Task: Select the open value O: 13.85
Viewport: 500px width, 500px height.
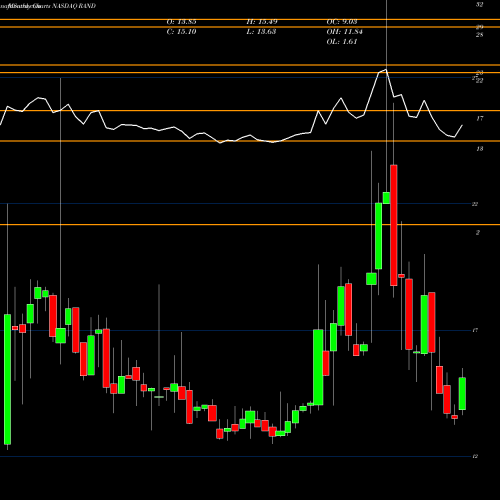Action: (x=181, y=22)
